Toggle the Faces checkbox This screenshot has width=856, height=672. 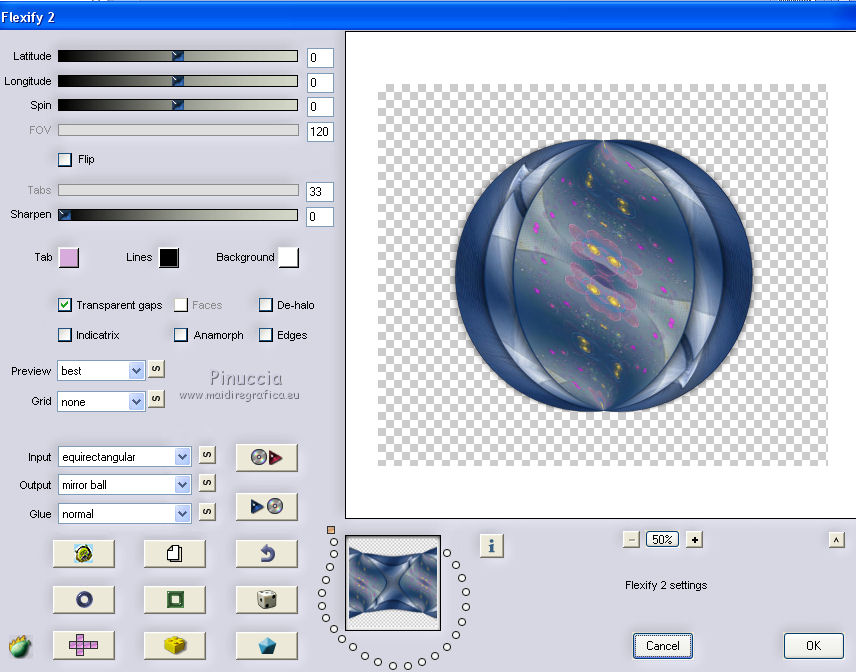click(181, 305)
